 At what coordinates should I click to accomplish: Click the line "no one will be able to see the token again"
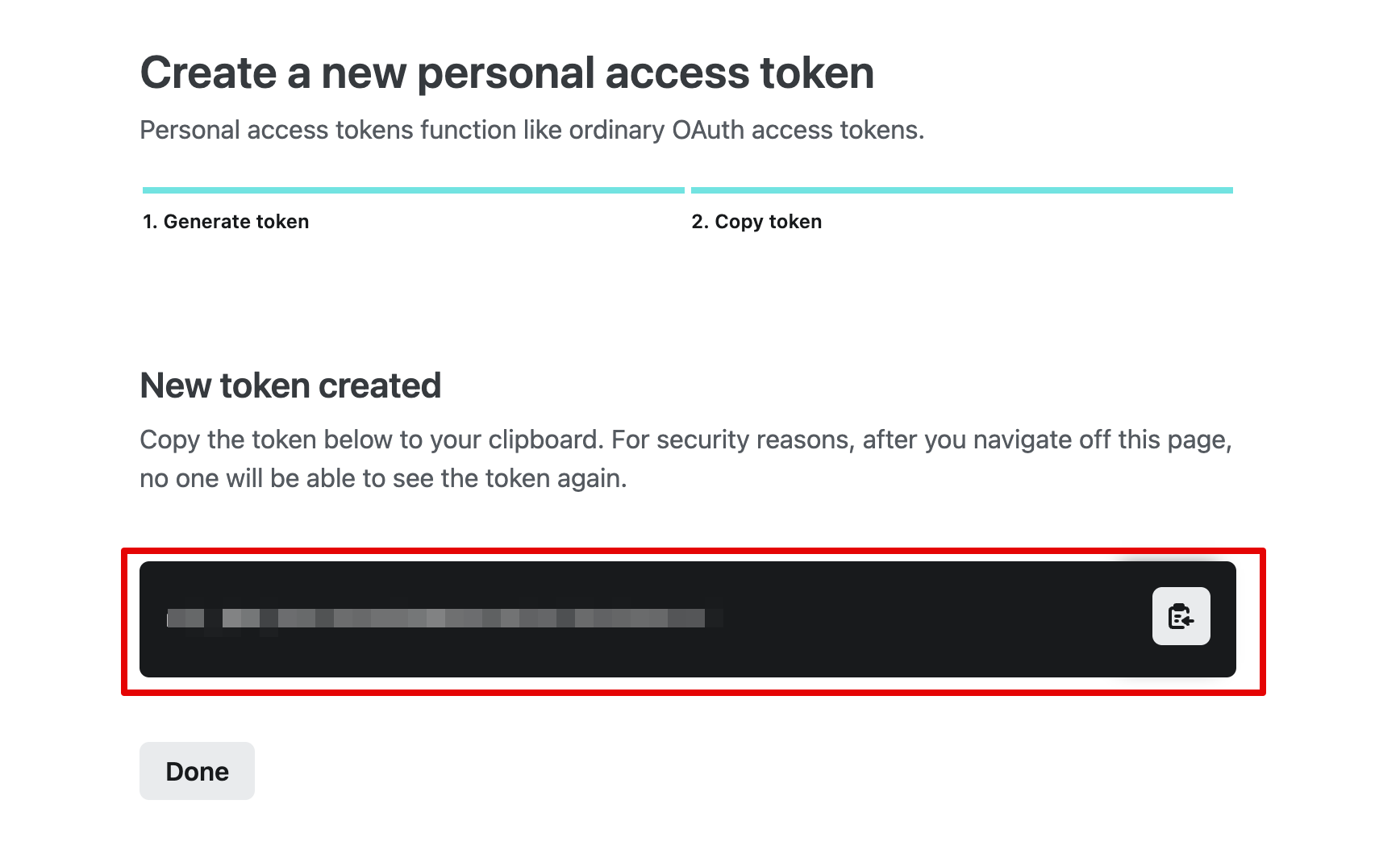383,479
